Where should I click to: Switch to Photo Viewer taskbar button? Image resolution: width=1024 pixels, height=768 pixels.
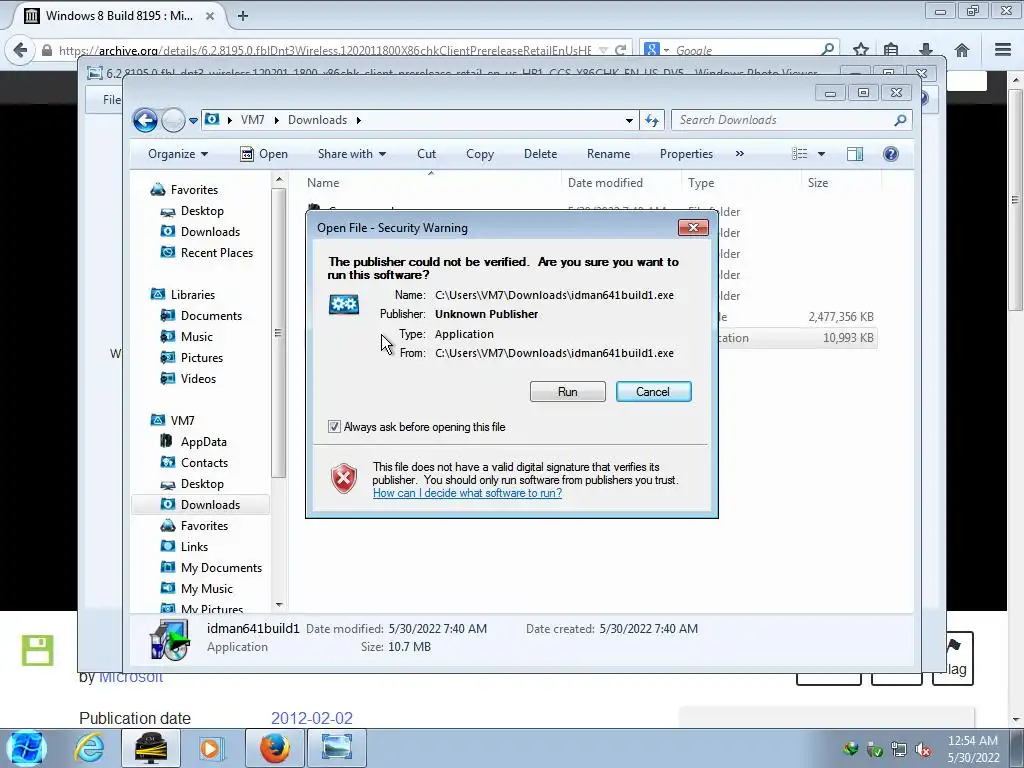tap(336, 749)
